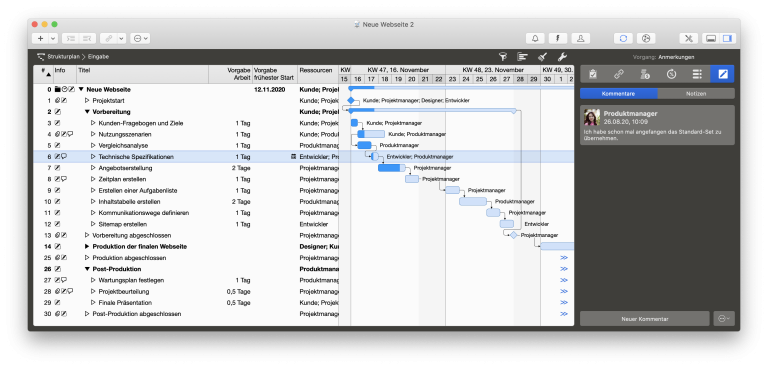Select the Angebotserstellung Gantt bar
Viewport: 768px width, 368px height.
coord(392,168)
